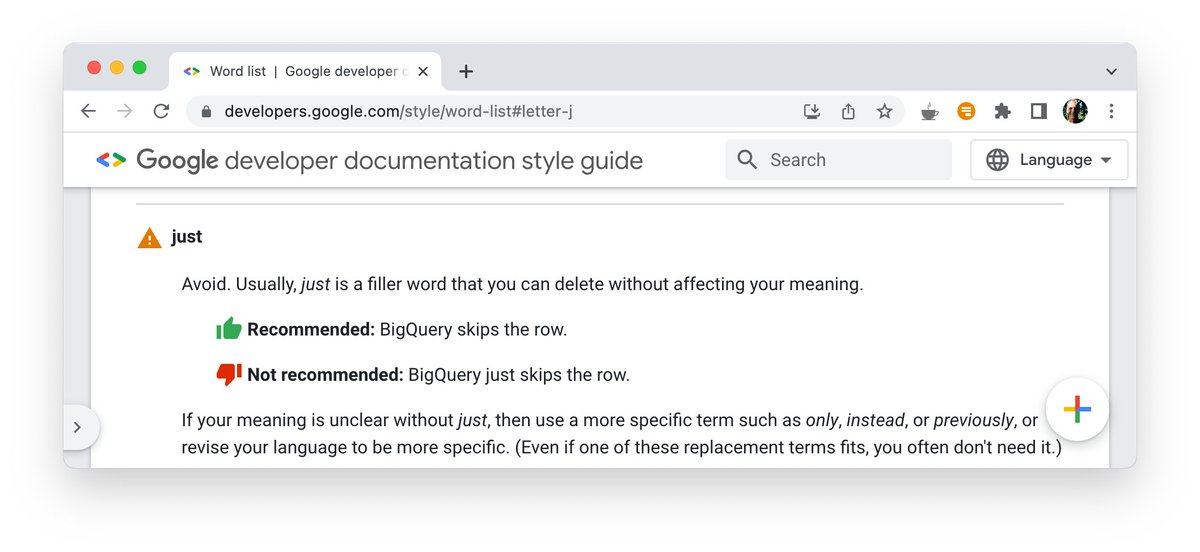The height and width of the screenshot is (552, 1200).
Task: Click inside the Search field
Action: pos(838,160)
